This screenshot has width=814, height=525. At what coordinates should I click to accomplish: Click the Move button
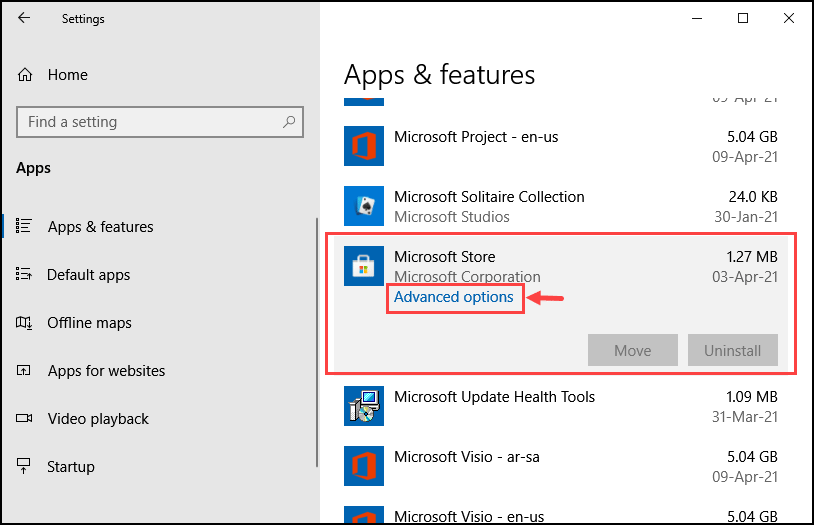tap(633, 351)
